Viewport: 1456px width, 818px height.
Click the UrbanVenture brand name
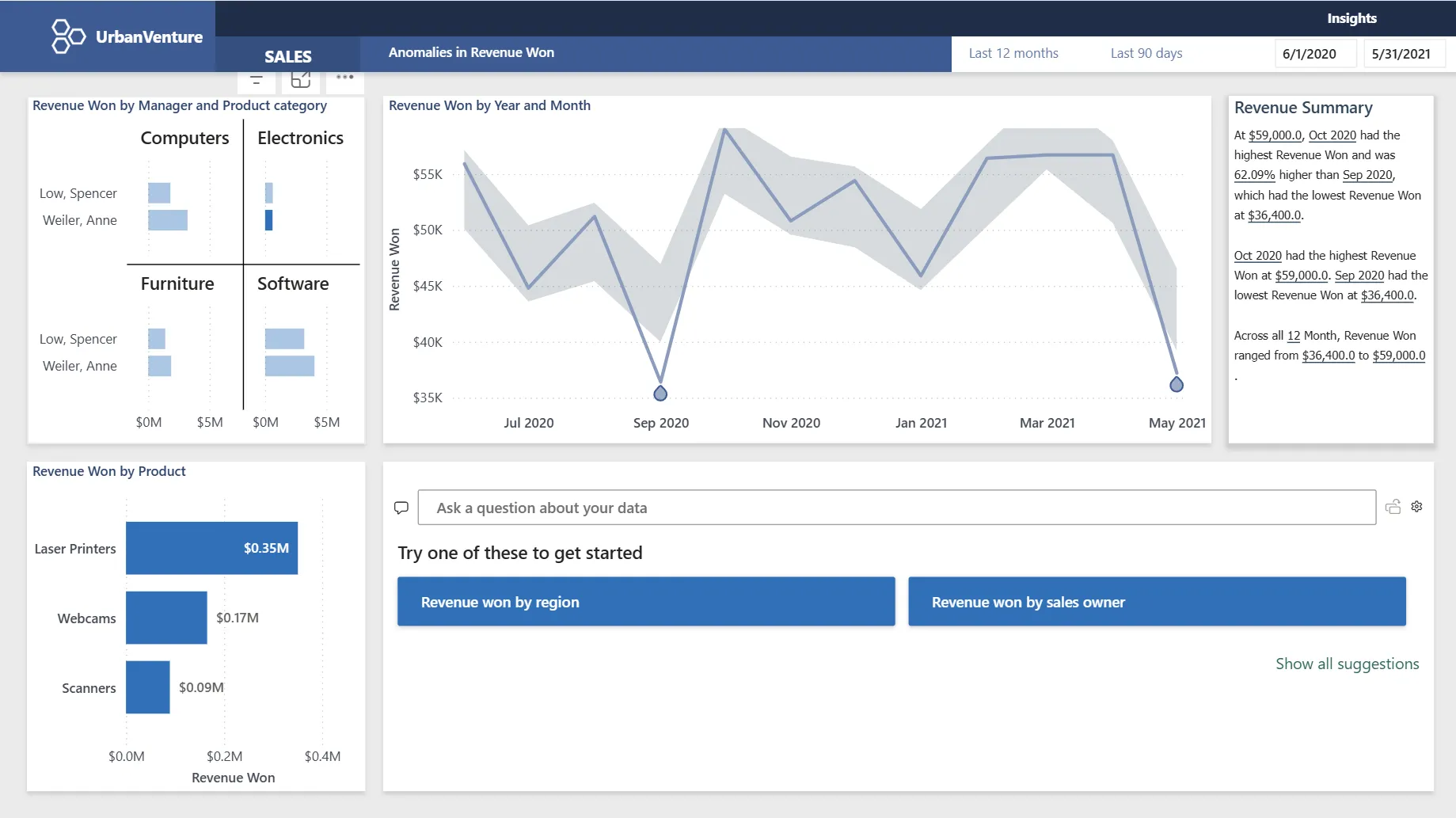[x=149, y=36]
